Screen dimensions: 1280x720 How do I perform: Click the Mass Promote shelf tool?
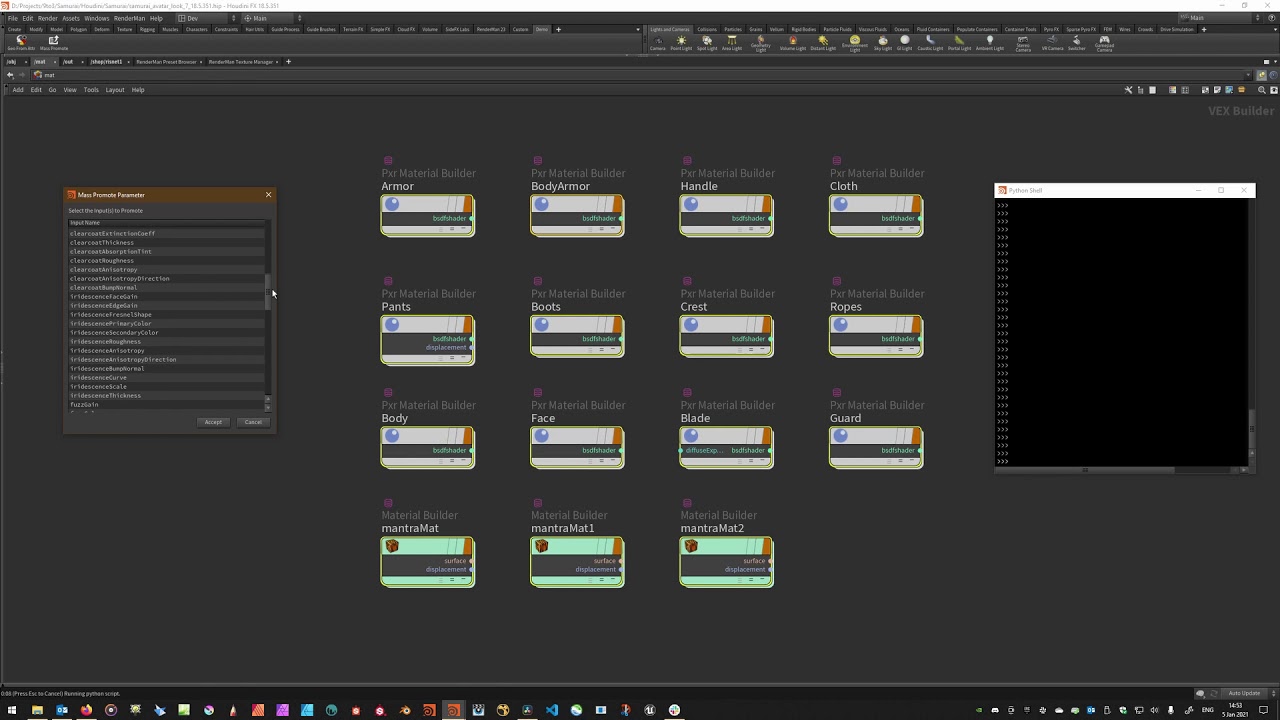pos(54,43)
